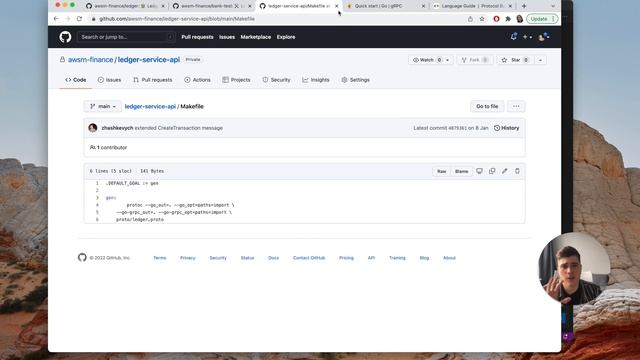Open the Security footer link
640x360 pixels.
click(x=218, y=258)
